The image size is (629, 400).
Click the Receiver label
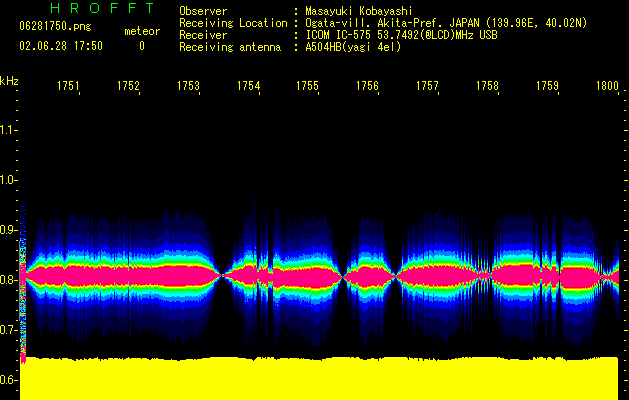[203, 35]
